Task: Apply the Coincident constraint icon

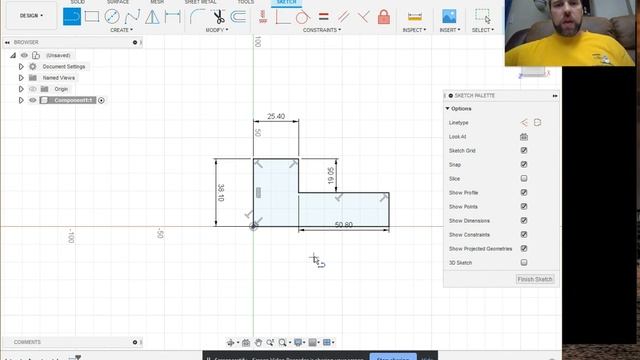Action: [282, 17]
